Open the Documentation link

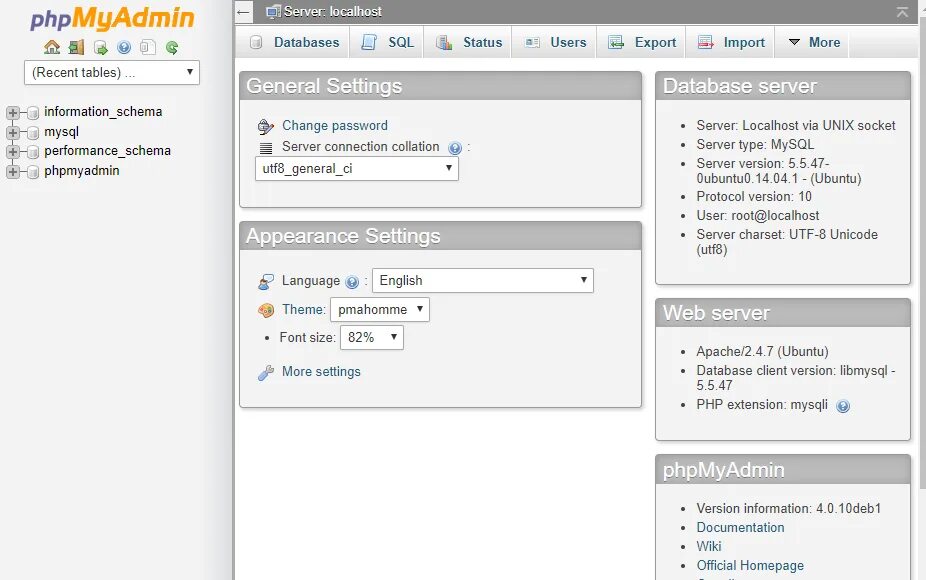tap(741, 527)
